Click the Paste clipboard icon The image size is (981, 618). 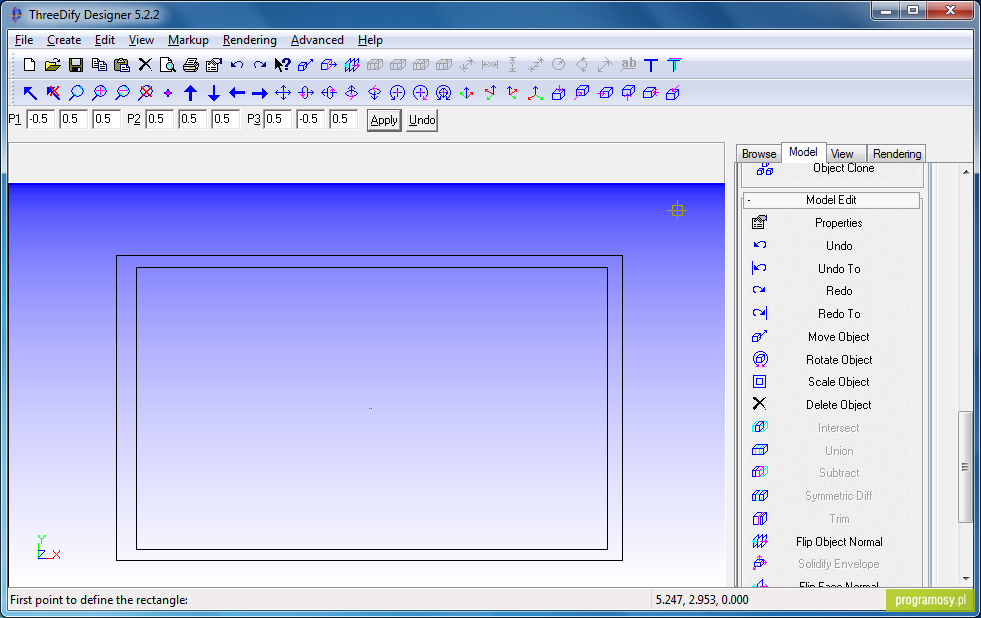[x=122, y=64]
